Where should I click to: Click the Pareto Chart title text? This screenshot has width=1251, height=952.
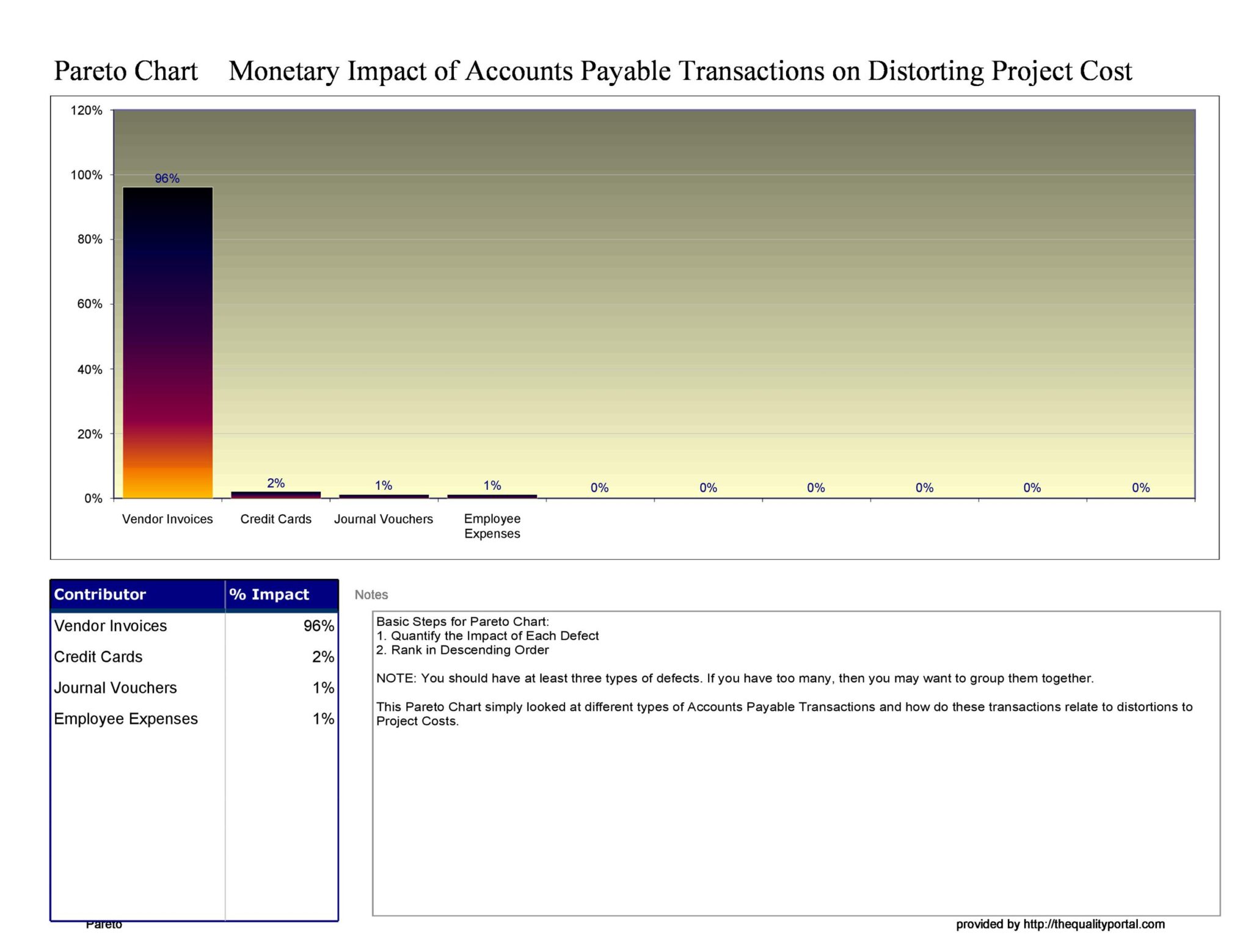(x=126, y=71)
